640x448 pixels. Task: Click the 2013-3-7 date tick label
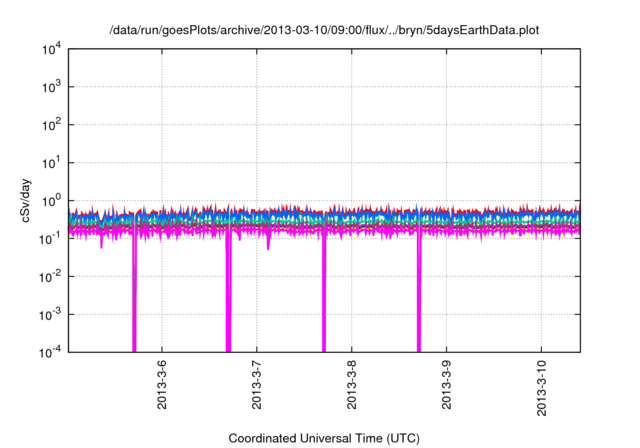[256, 384]
